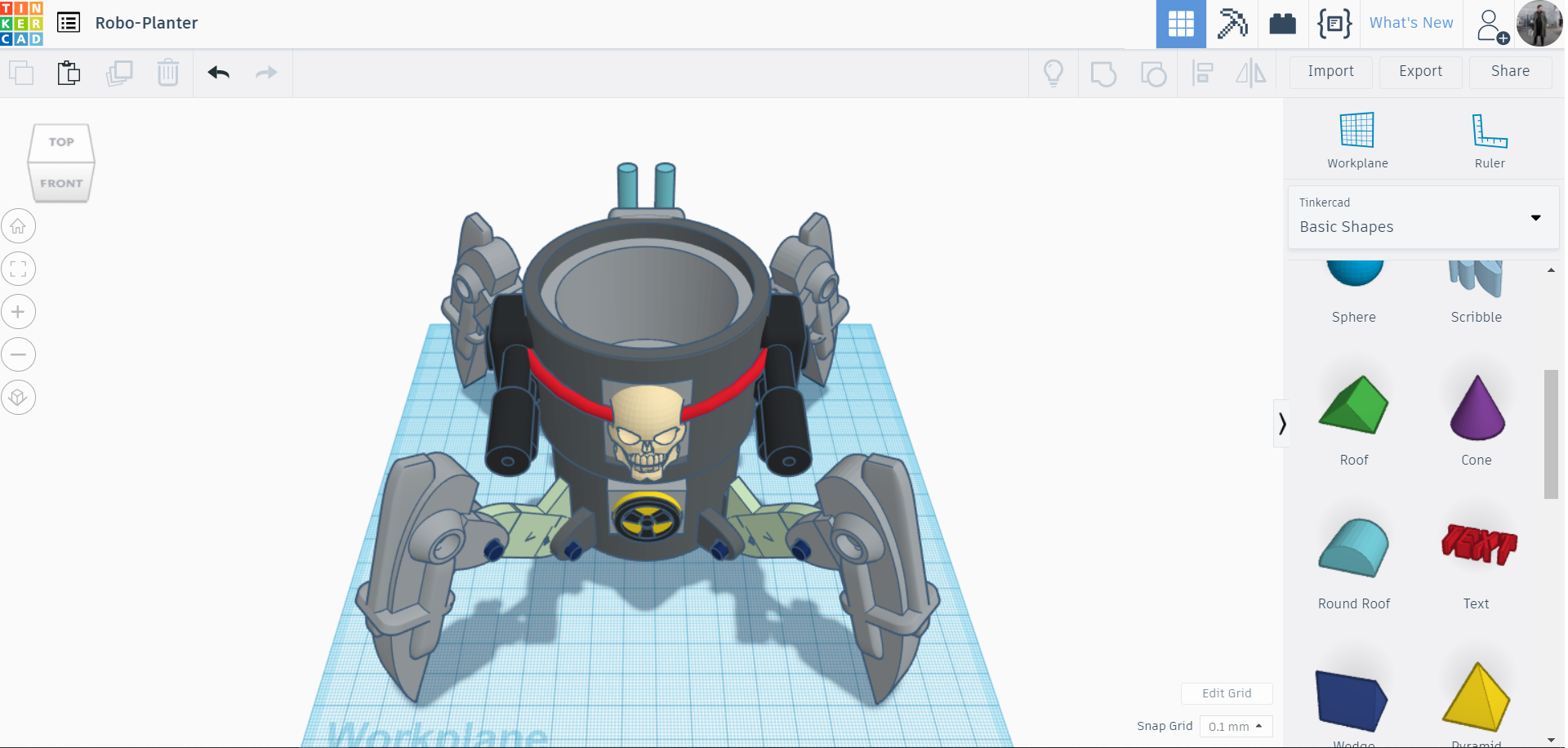Click the Export button
The image size is (1568, 748).
[x=1420, y=72]
